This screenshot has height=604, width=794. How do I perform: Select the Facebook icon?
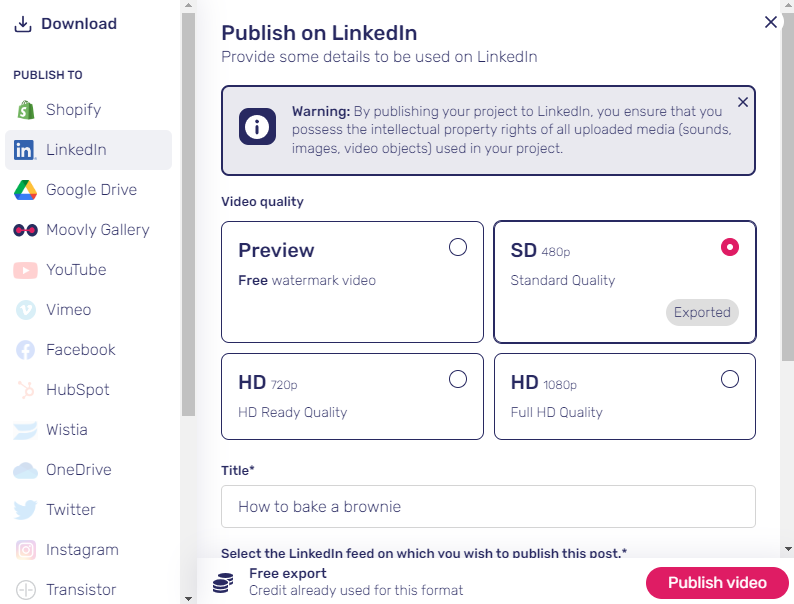[x=25, y=350]
